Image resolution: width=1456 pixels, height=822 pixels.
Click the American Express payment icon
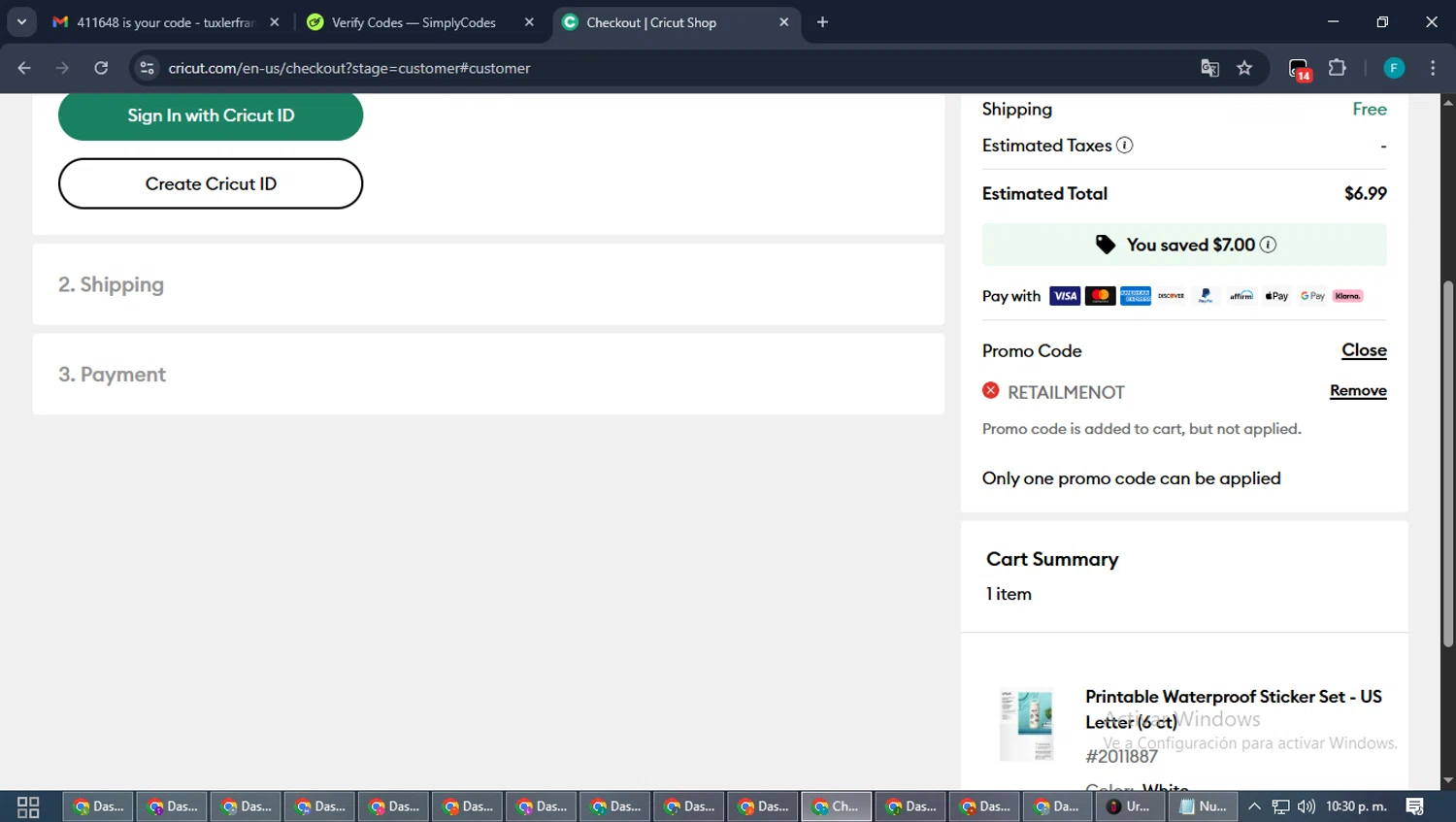pyautogui.click(x=1136, y=296)
